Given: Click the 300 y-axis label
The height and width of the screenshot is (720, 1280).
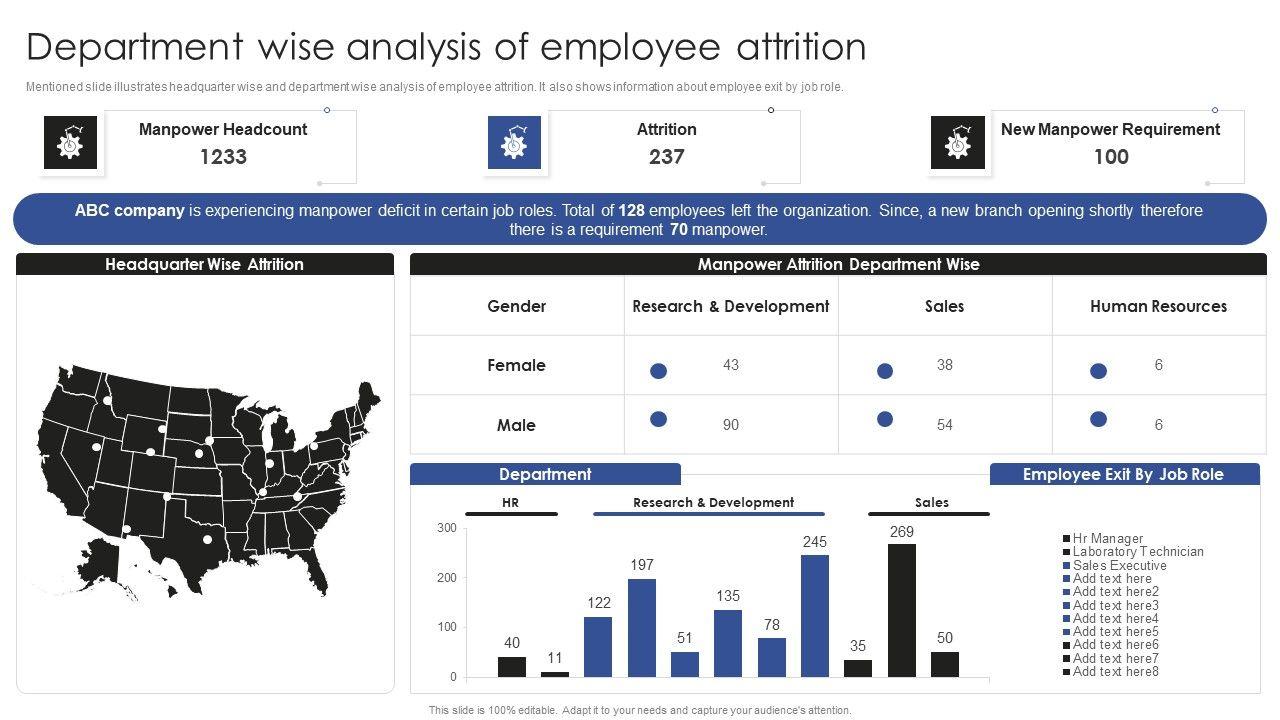Looking at the screenshot, I should (x=446, y=528).
